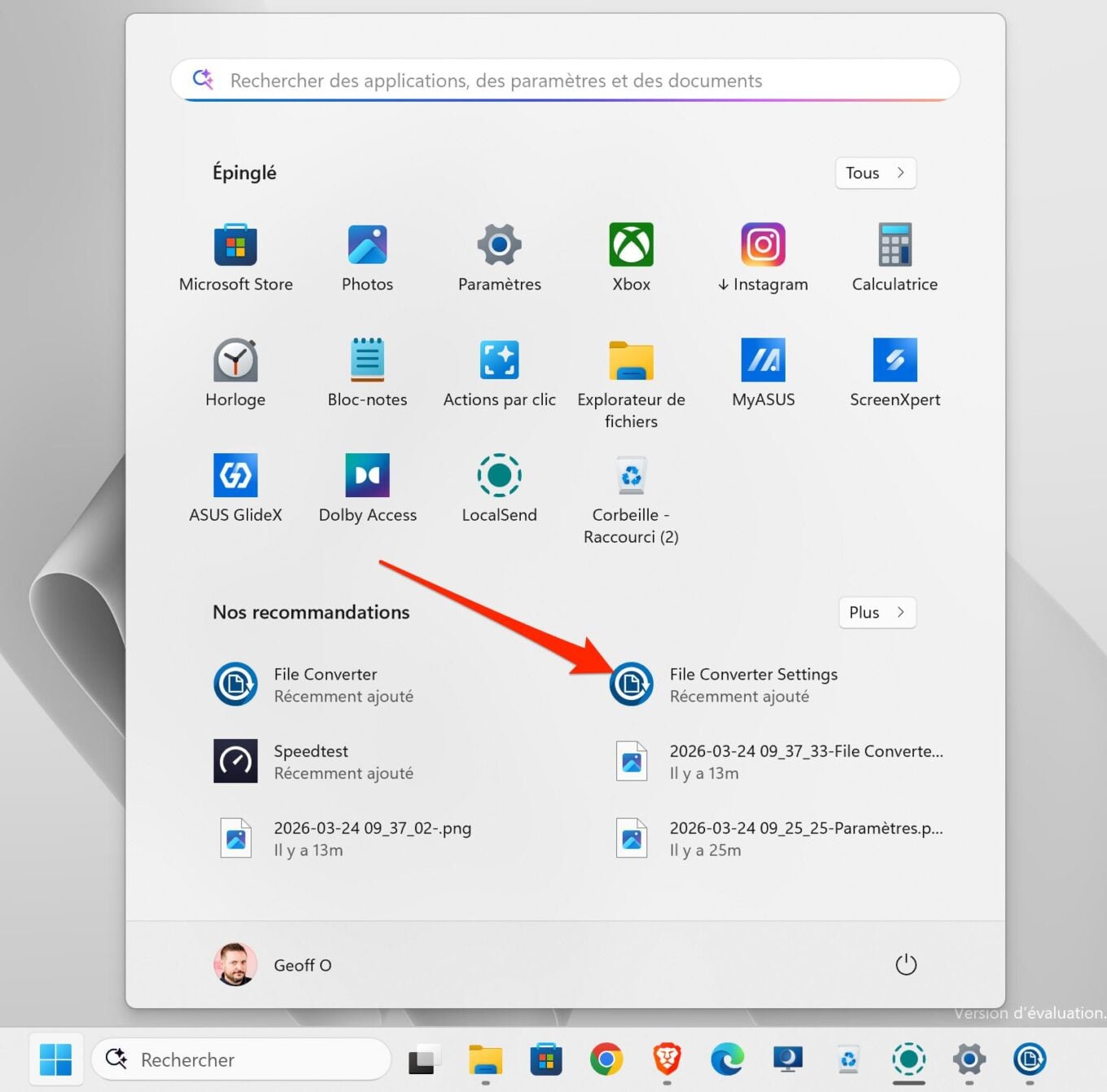This screenshot has height=1092, width=1107.
Task: Click the power button icon
Action: coord(905,964)
